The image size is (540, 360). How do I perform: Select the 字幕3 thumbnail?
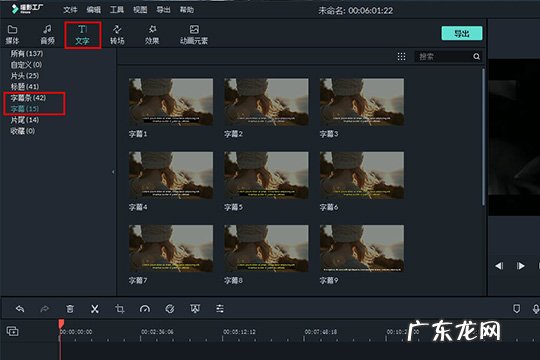[362, 102]
